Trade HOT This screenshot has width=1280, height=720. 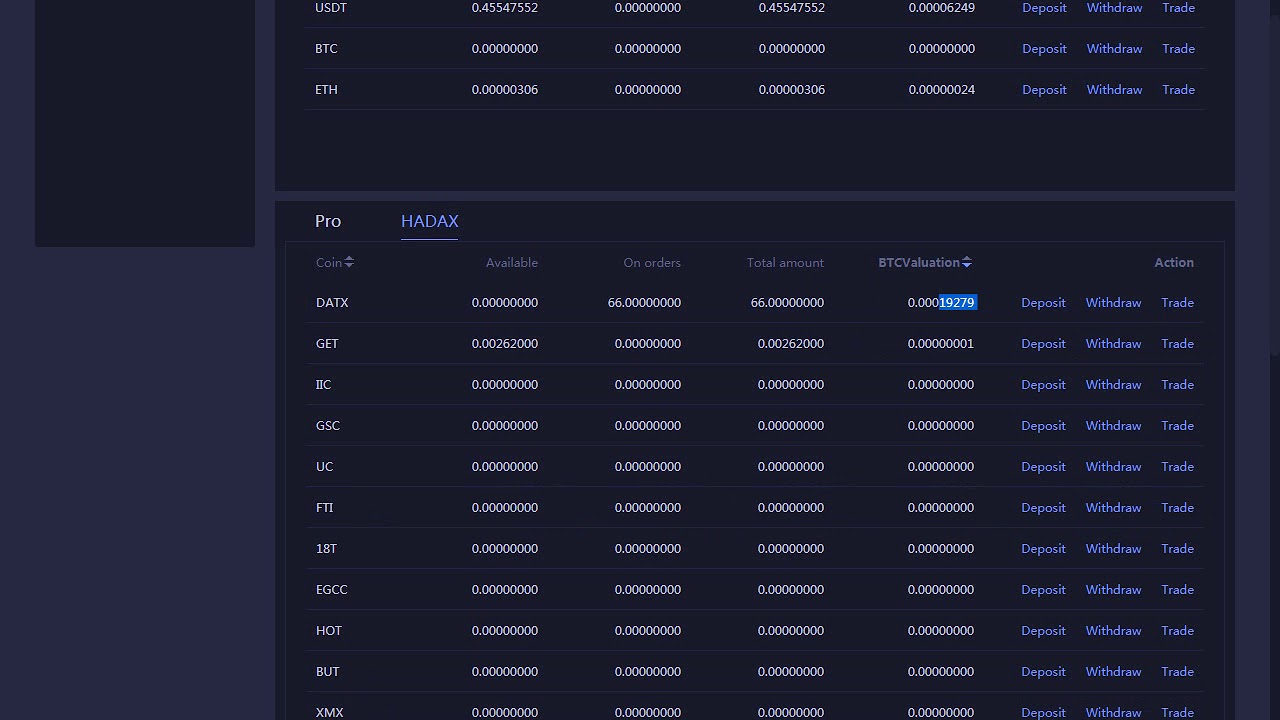point(1177,630)
